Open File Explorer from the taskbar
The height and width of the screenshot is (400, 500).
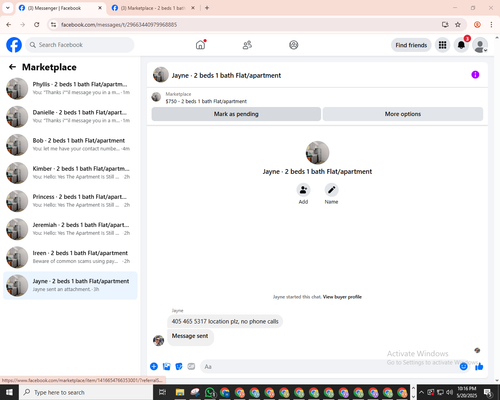(180, 392)
